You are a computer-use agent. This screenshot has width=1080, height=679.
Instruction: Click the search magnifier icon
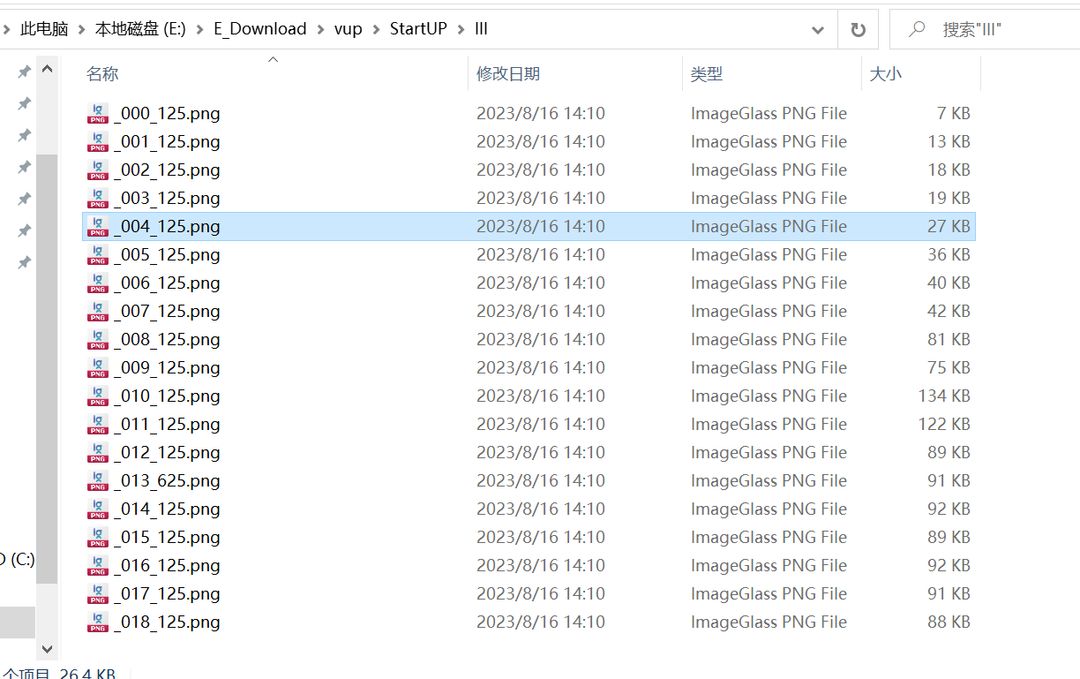point(917,29)
